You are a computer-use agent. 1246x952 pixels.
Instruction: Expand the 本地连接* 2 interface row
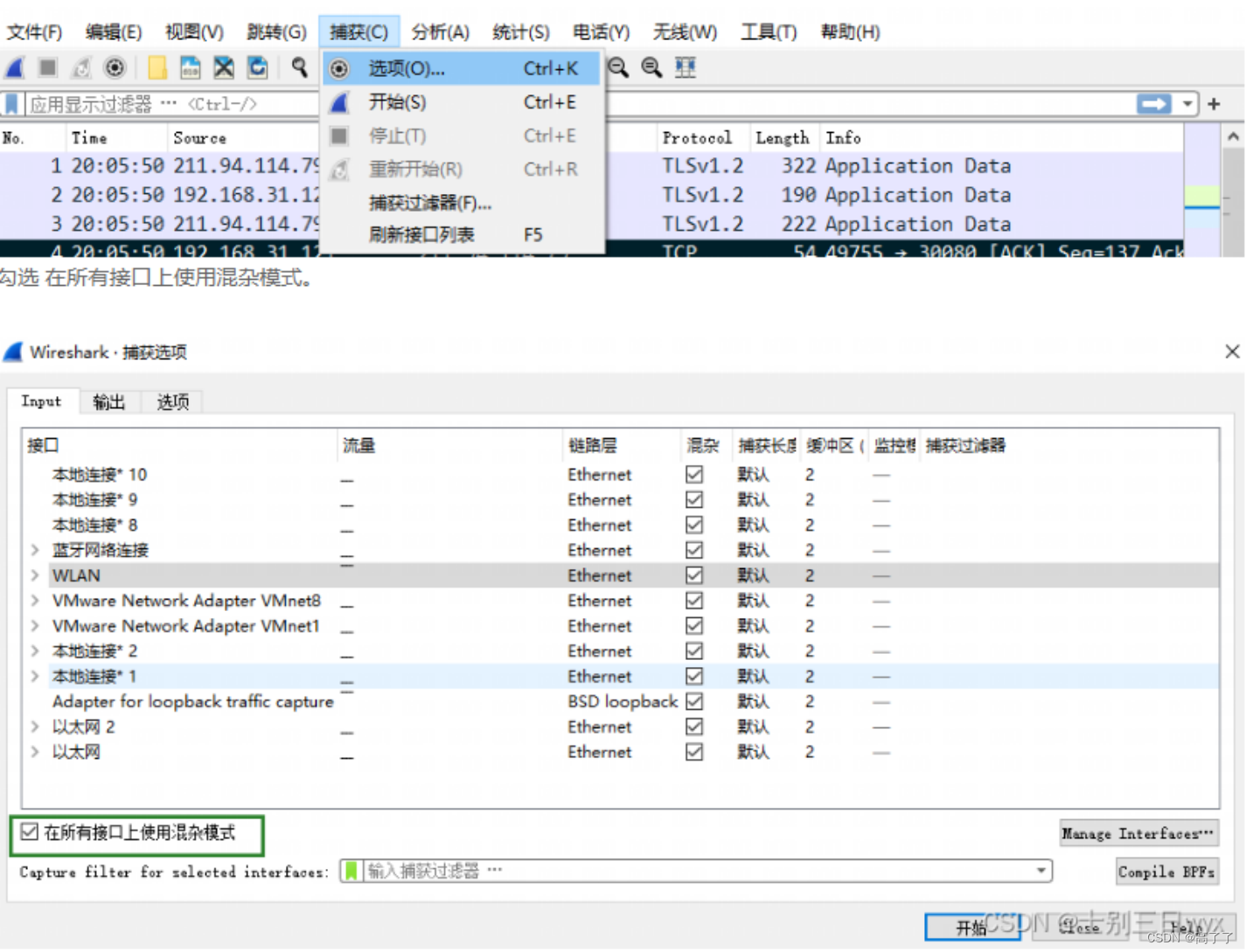click(35, 651)
